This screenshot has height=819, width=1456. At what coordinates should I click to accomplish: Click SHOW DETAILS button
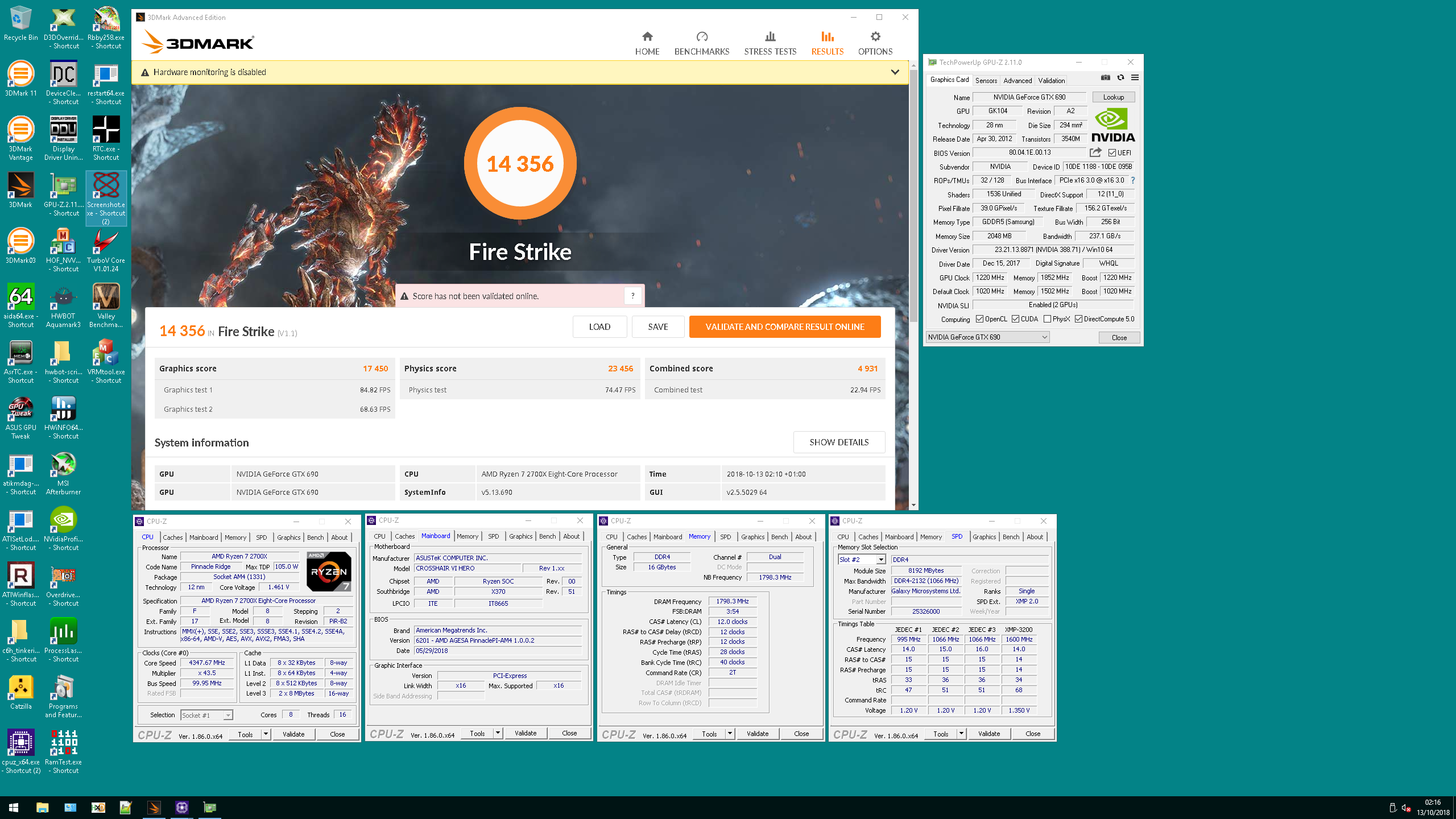tap(839, 442)
